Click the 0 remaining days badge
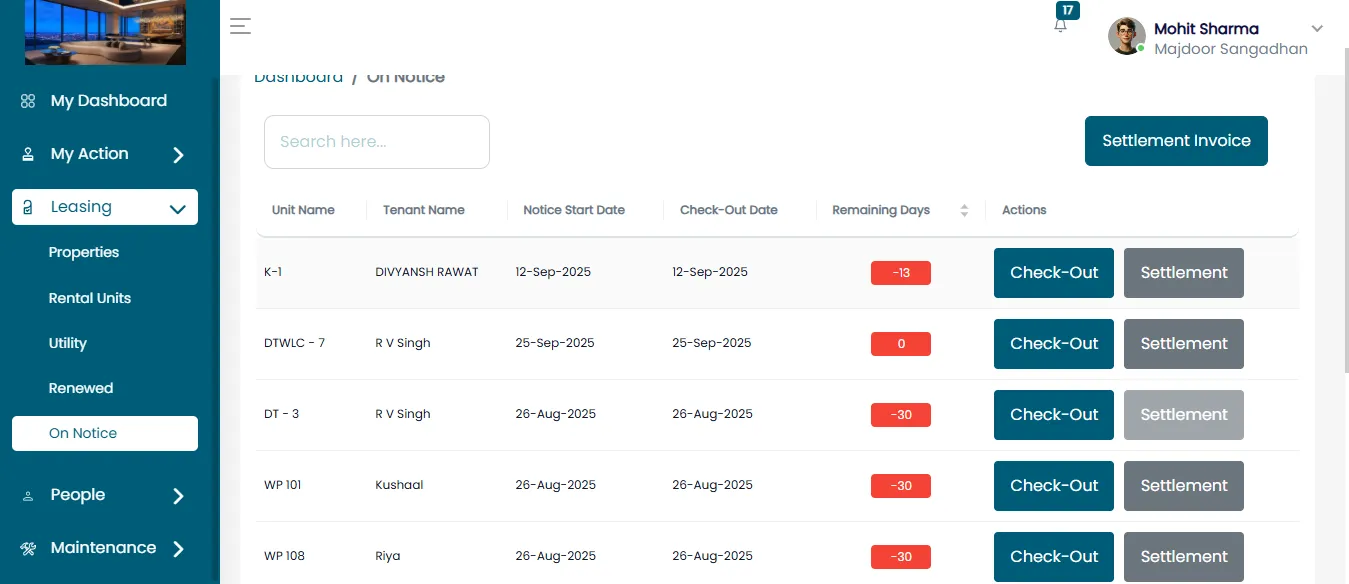The height and width of the screenshot is (584, 1349). coord(901,344)
